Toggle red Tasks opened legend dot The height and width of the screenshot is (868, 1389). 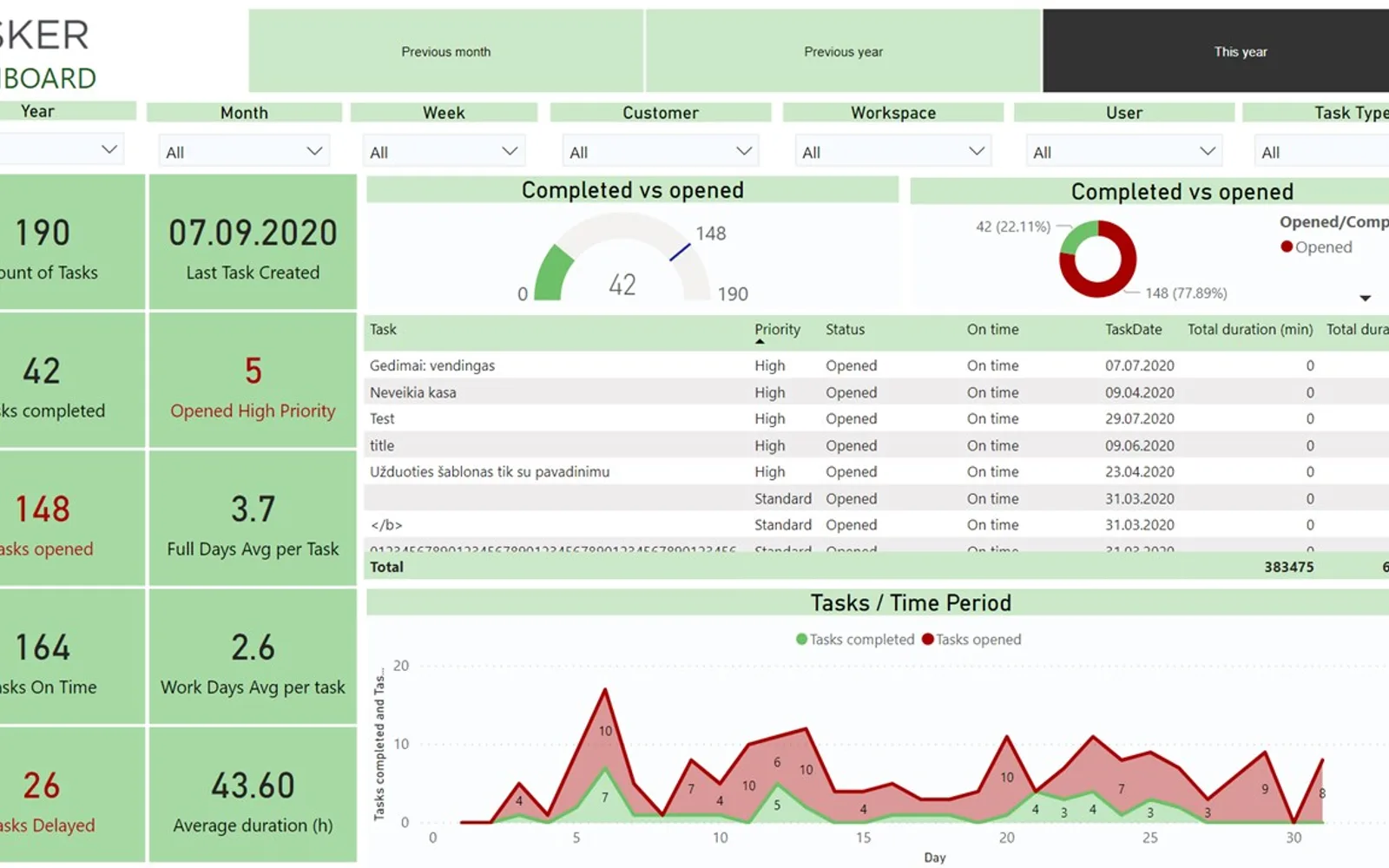[927, 640]
